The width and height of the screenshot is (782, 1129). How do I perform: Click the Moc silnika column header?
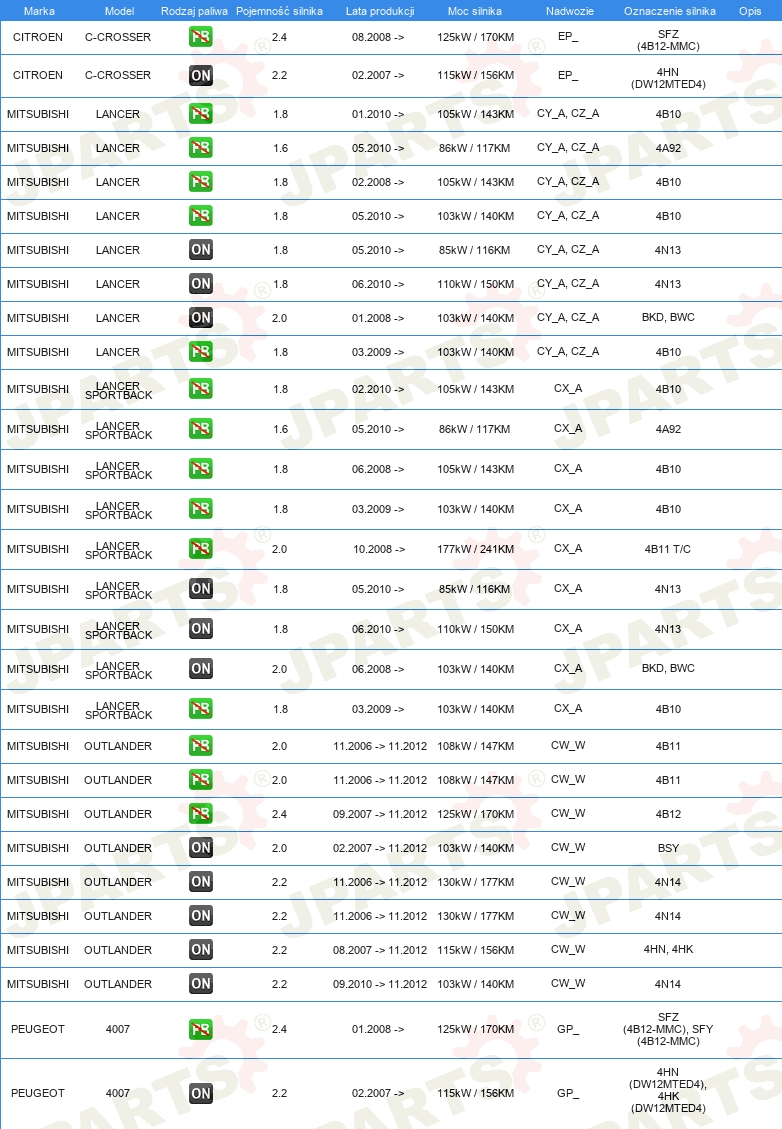point(475,11)
